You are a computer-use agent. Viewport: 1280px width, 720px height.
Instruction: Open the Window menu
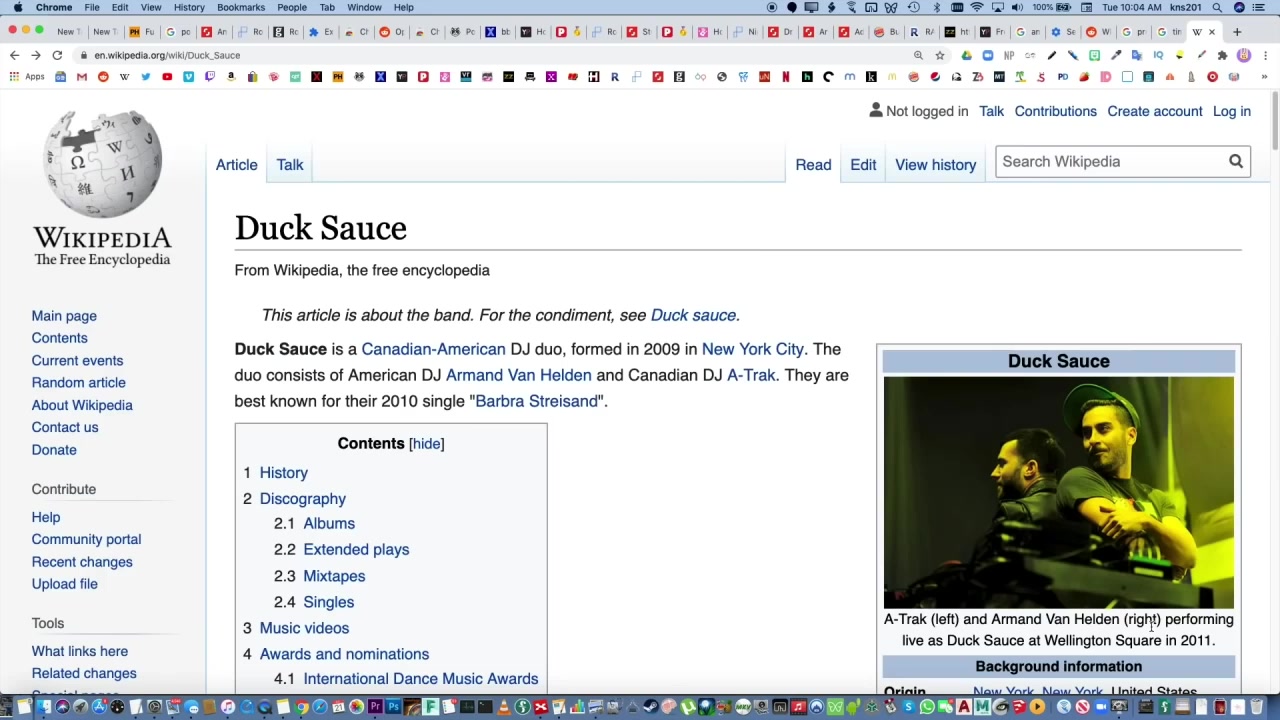pyautogui.click(x=364, y=7)
